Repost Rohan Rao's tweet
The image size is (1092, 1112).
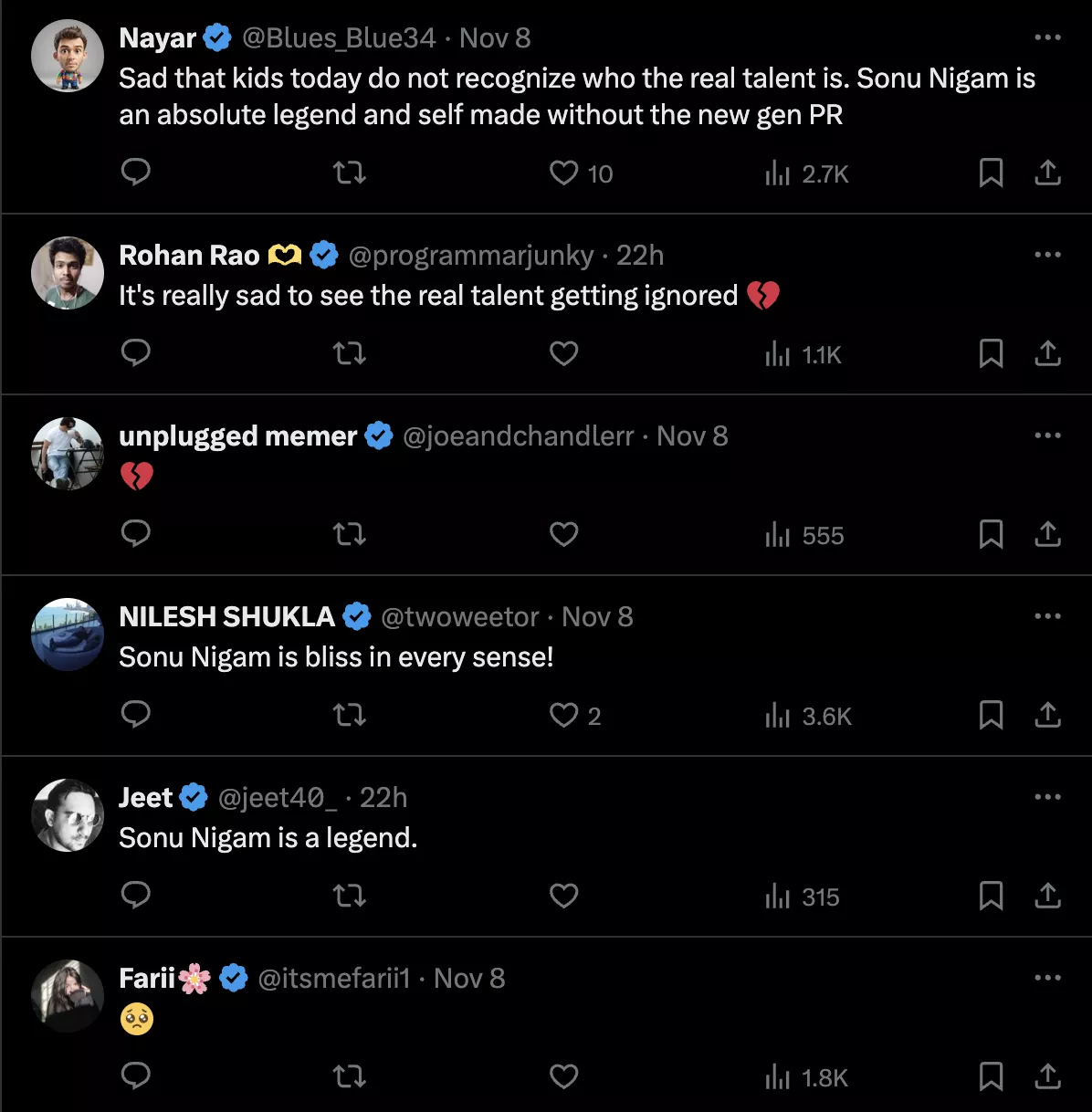(x=349, y=353)
